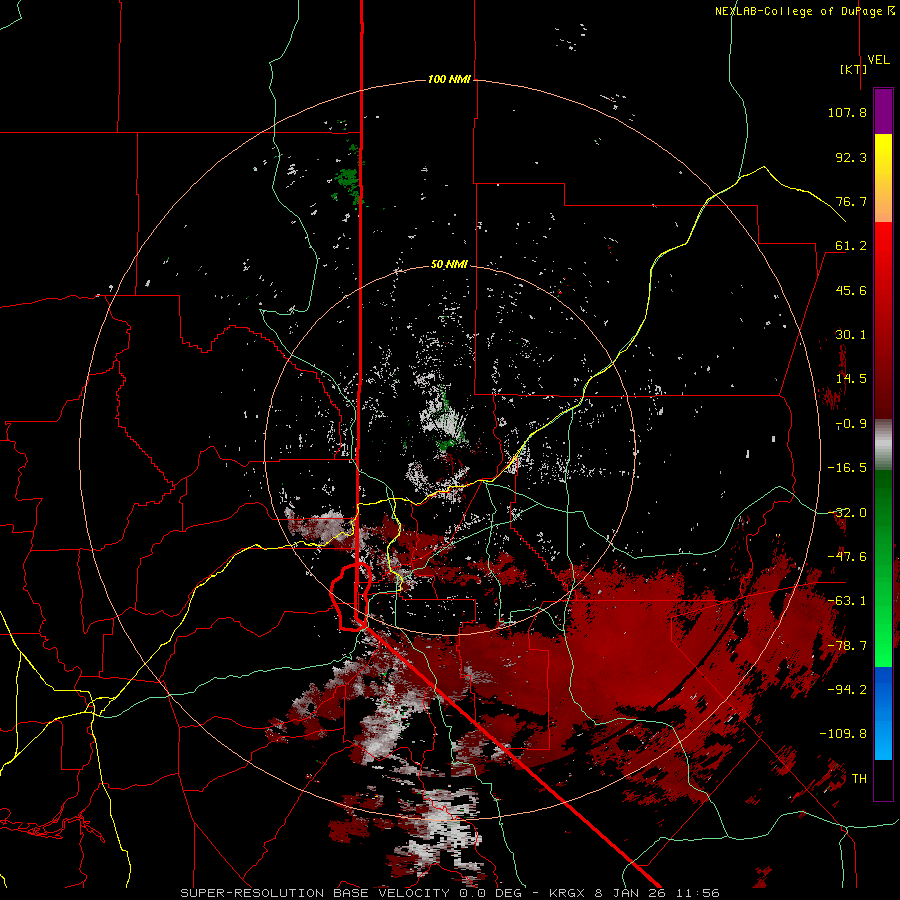Click the purple segment atop the color bar

pyautogui.click(x=883, y=111)
